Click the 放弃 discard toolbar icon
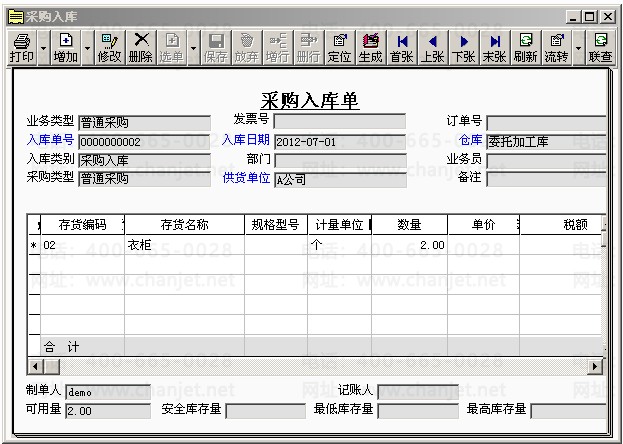The height and width of the screenshot is (444, 623). 247,48
